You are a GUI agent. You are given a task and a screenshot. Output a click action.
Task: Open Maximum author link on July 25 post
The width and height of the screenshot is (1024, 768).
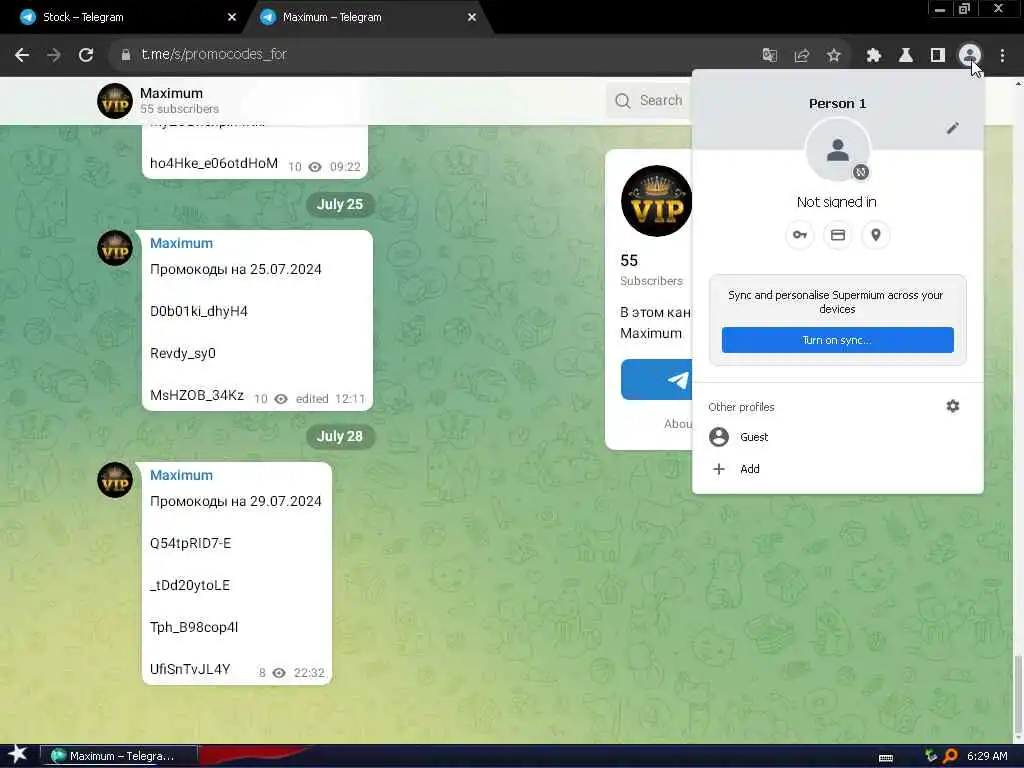point(181,243)
